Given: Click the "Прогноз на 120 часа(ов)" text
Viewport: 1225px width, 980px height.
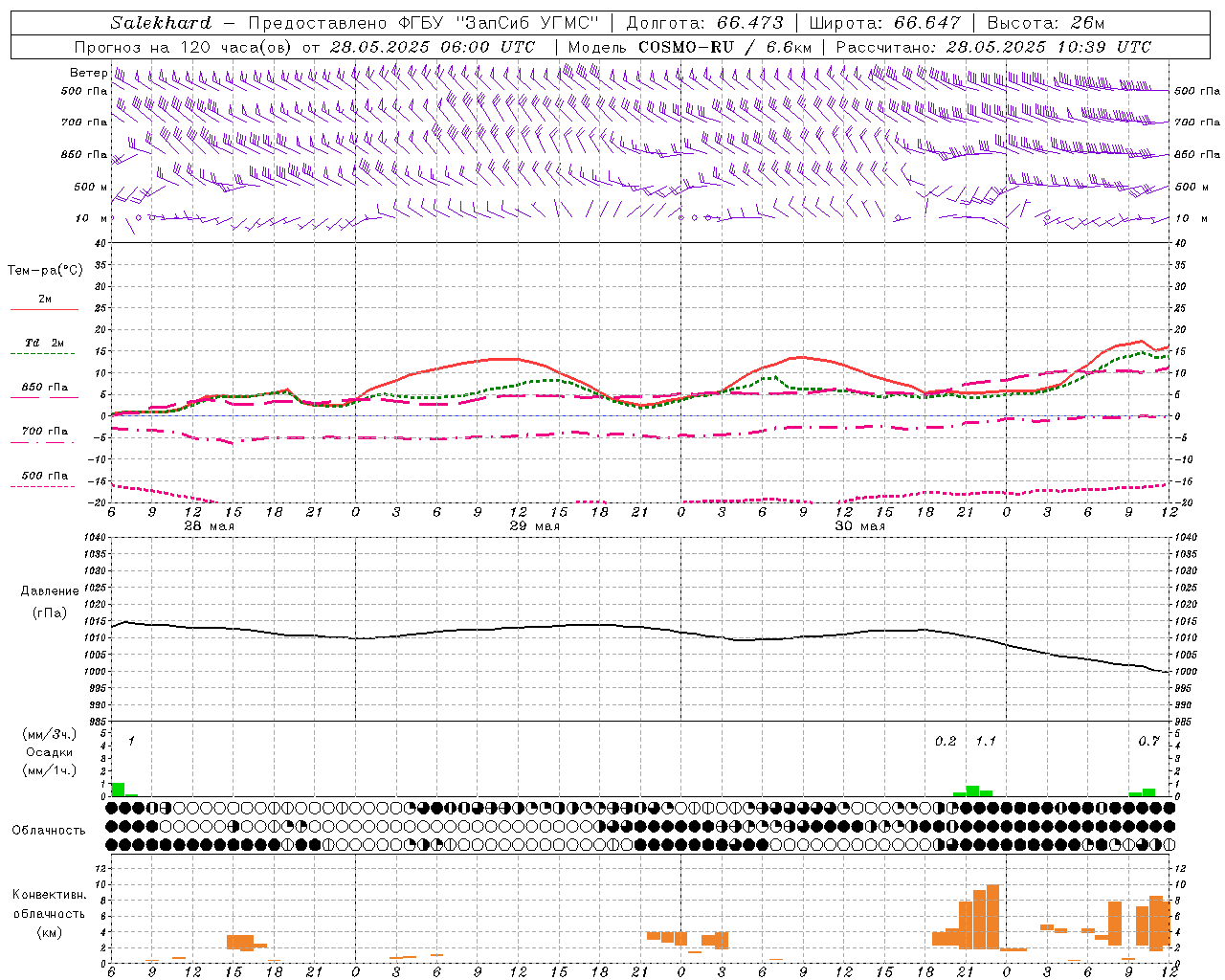Looking at the screenshot, I should [x=185, y=47].
